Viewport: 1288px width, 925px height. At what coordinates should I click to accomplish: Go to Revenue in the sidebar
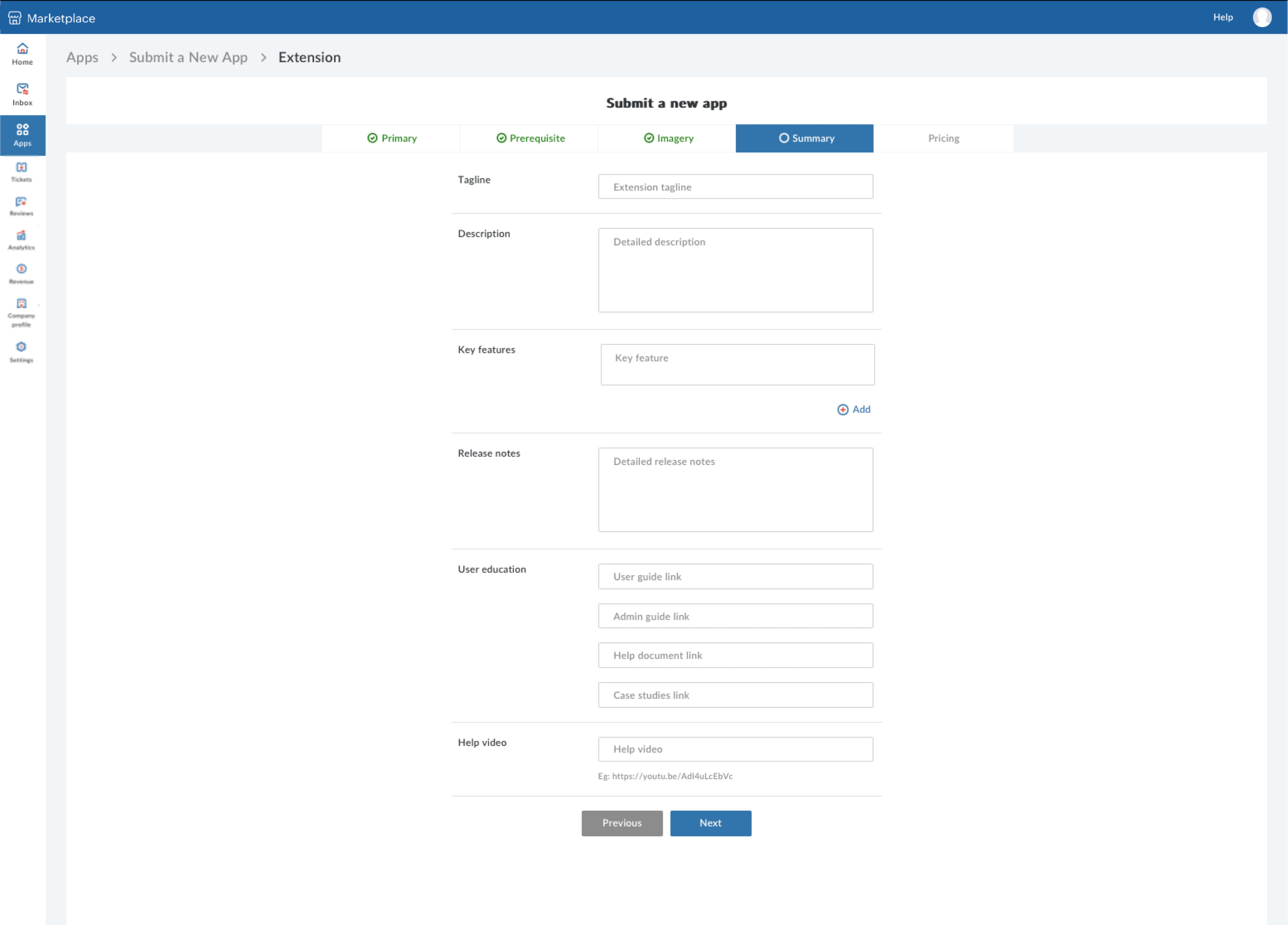click(21, 274)
